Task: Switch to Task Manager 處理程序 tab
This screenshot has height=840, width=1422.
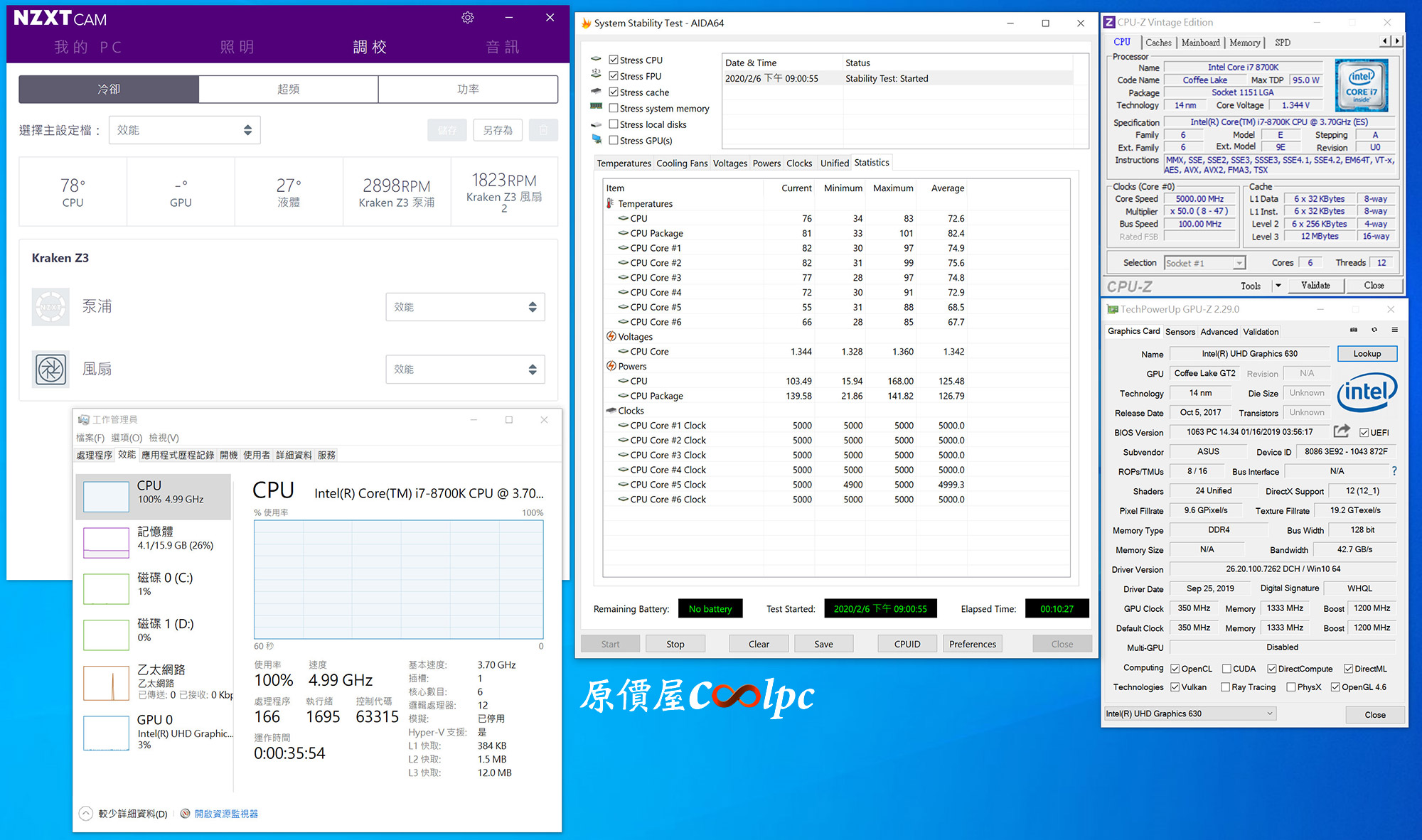Action: [x=94, y=455]
